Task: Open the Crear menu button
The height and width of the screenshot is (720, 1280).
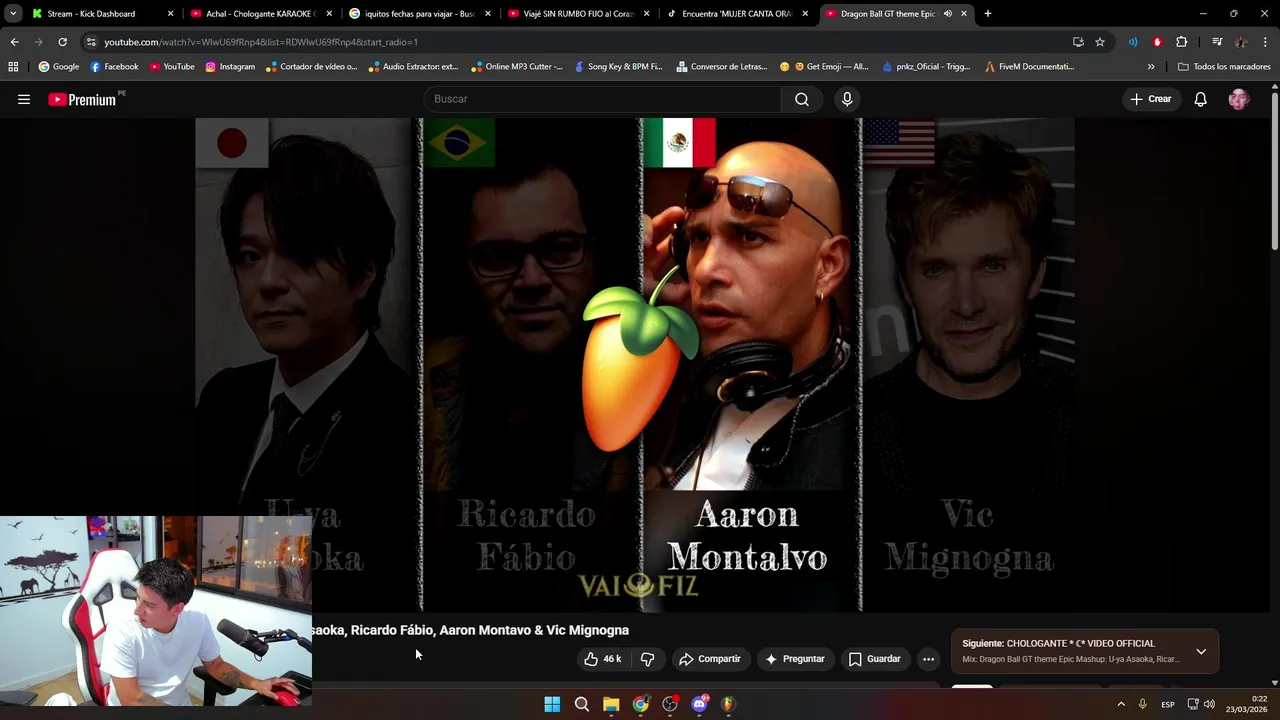Action: pos(1151,99)
